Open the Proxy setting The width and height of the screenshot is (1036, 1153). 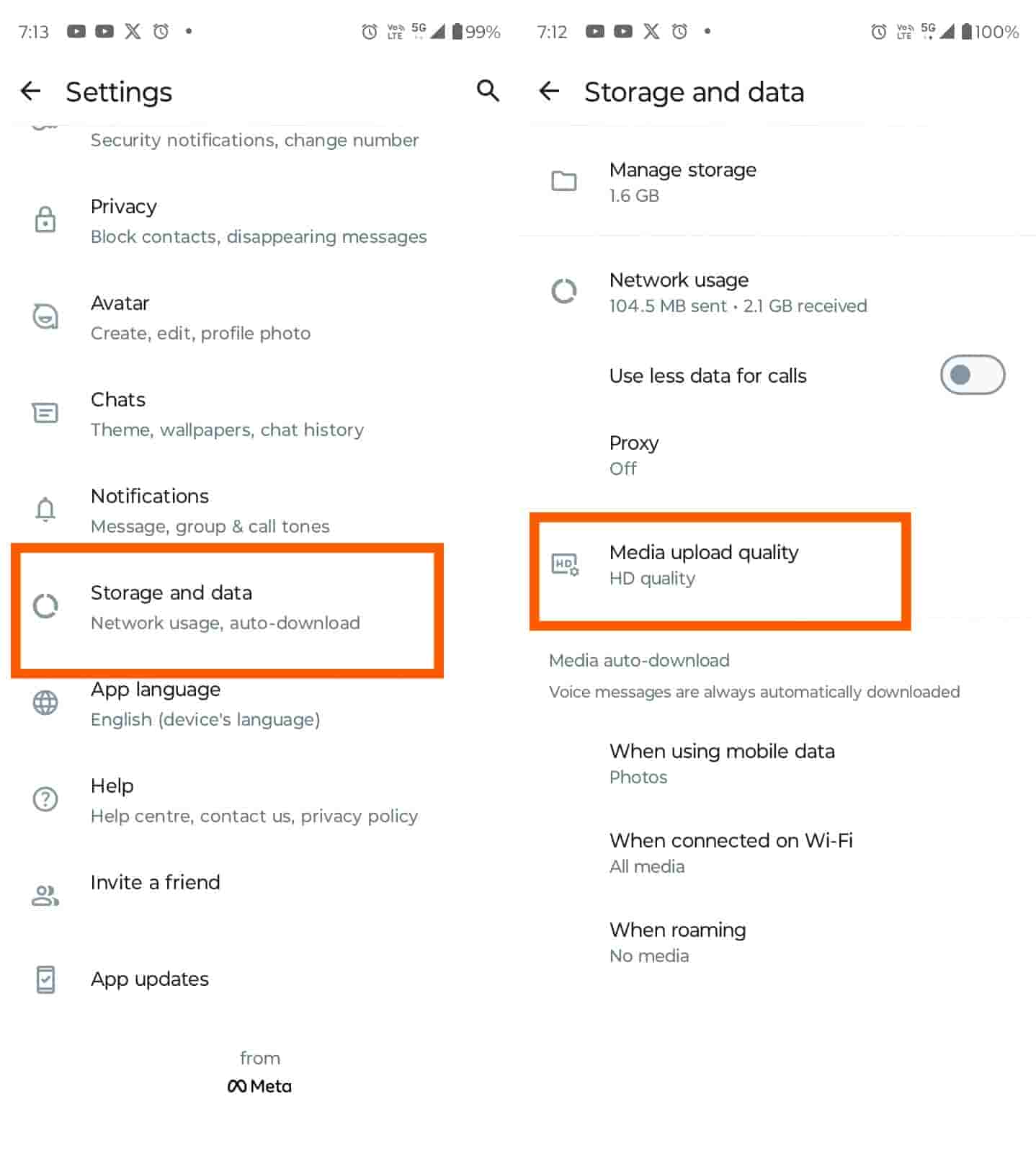[x=634, y=455]
